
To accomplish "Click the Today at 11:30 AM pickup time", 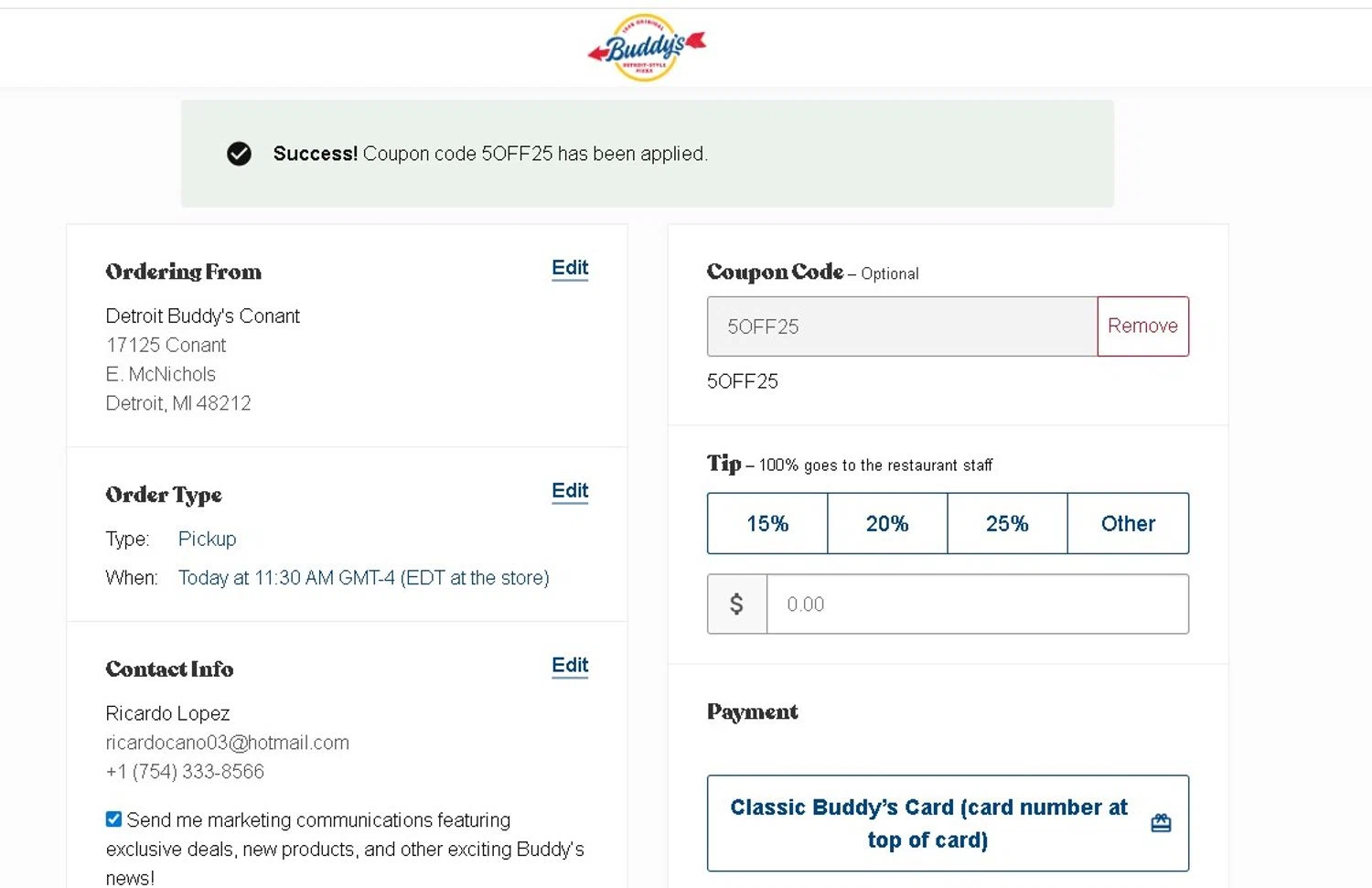I will point(363,578).
